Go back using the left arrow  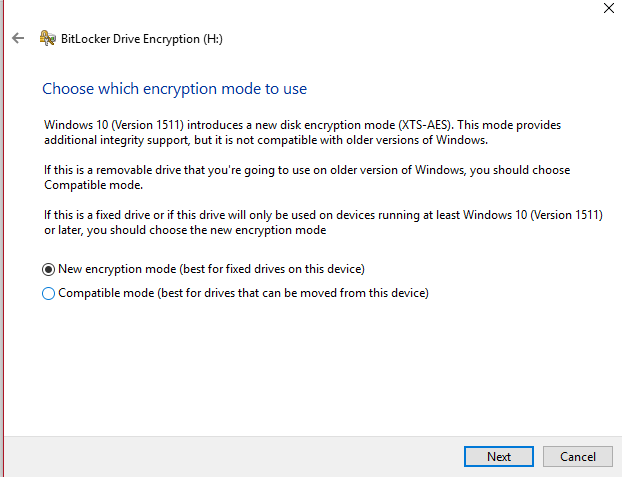(18, 38)
